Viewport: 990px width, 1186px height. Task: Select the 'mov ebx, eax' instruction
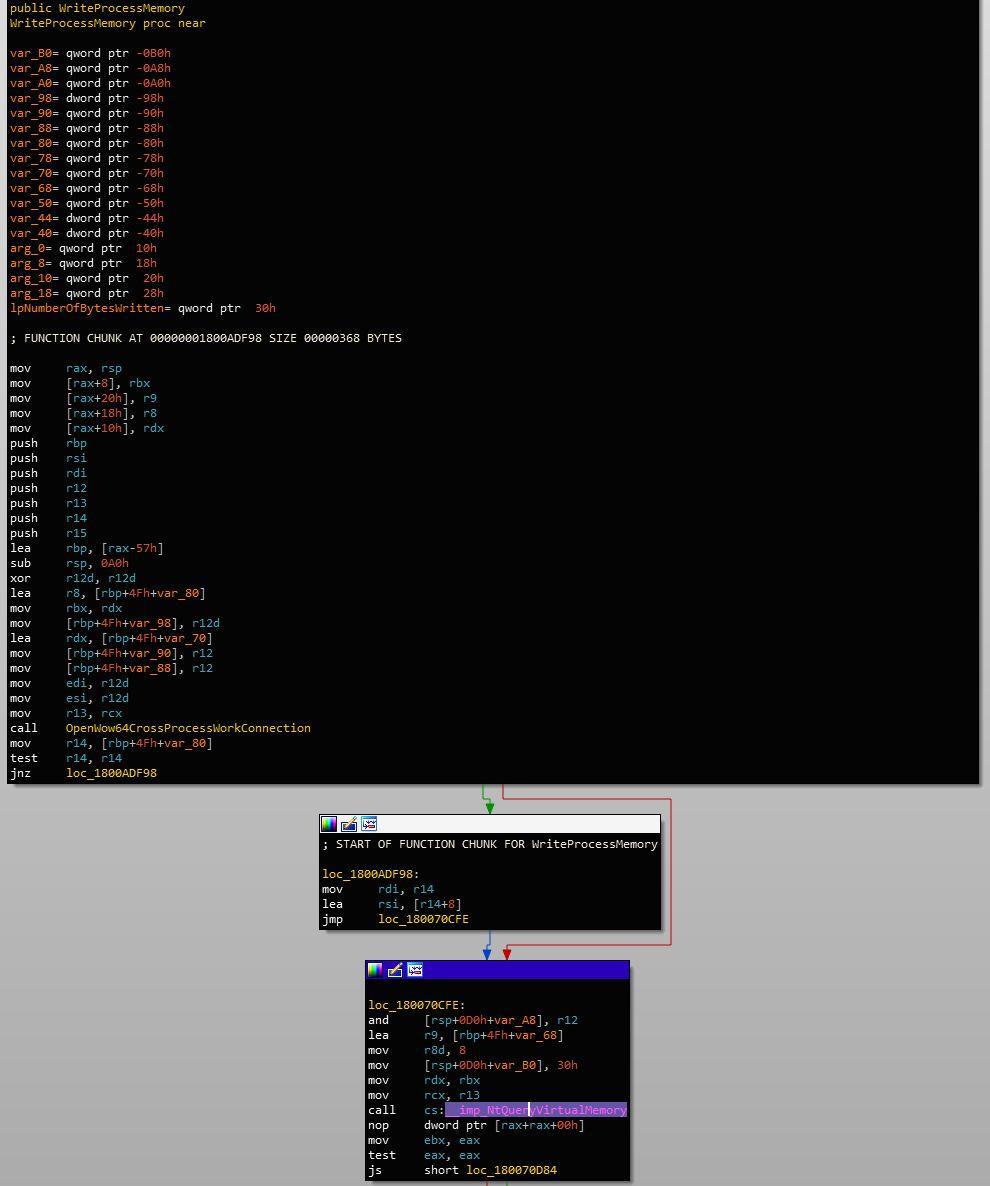[x=424, y=1140]
